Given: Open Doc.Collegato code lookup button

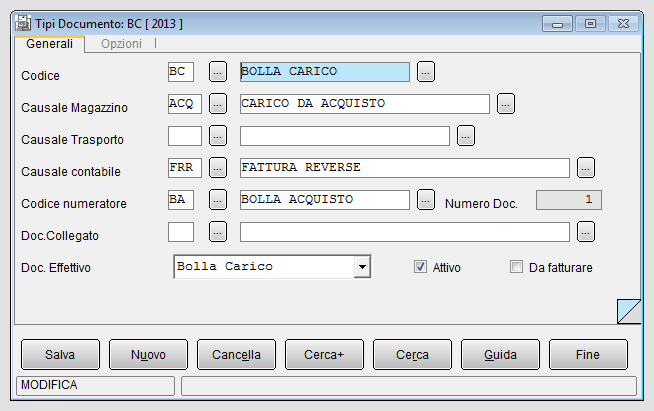Looking at the screenshot, I should (218, 232).
